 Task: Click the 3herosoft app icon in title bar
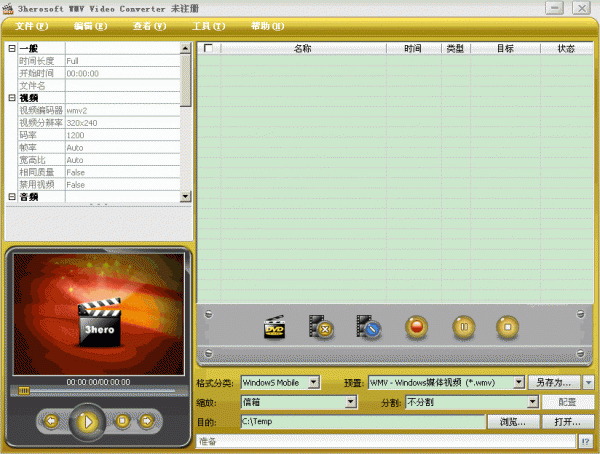(x=8, y=8)
